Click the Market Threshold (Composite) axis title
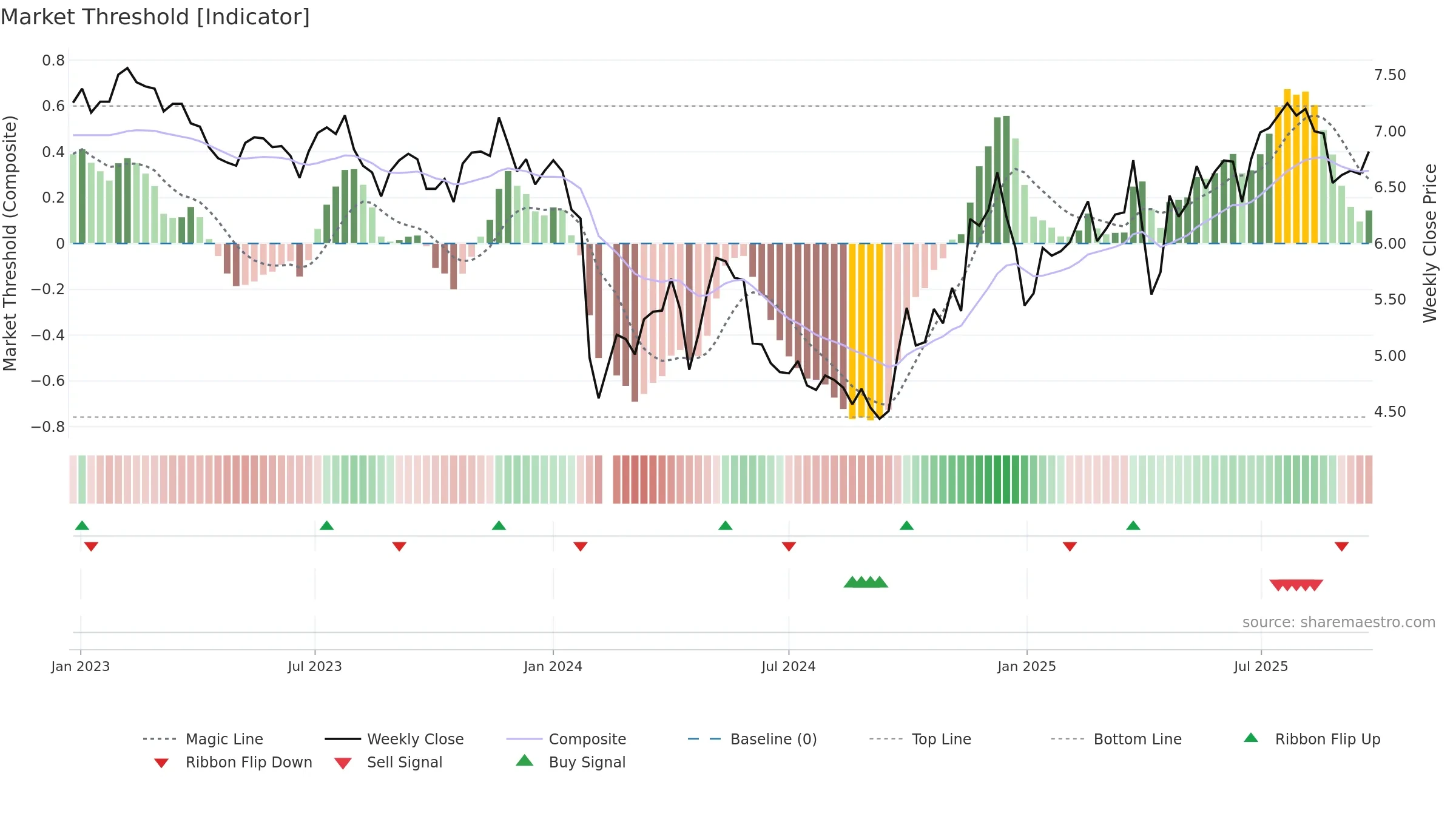Screen dimensions: 1456x819 click(x=10, y=243)
